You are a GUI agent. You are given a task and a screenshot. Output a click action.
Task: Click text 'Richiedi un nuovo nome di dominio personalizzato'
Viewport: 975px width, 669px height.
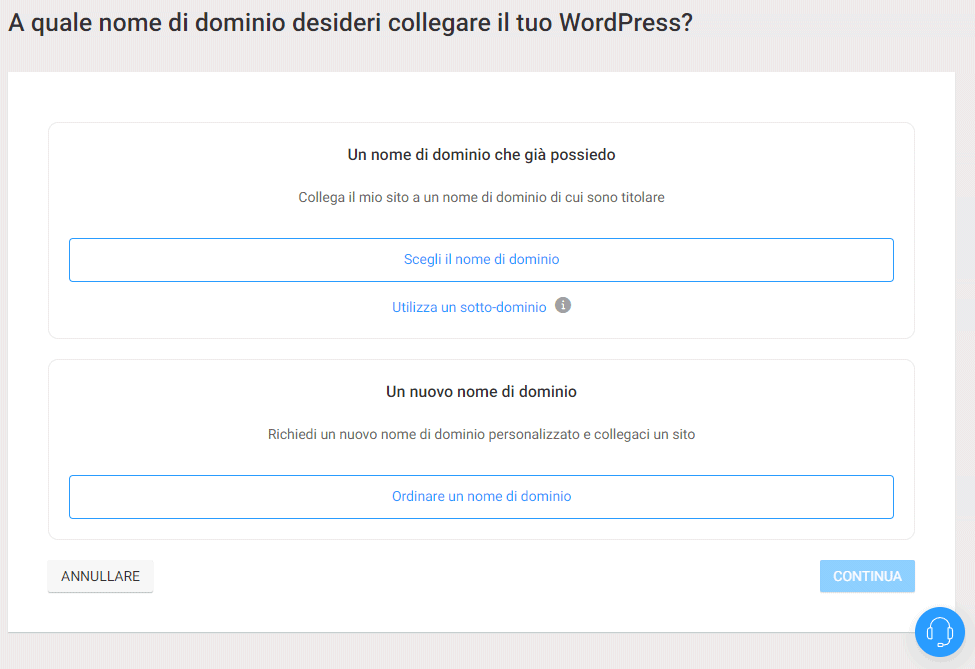424,434
